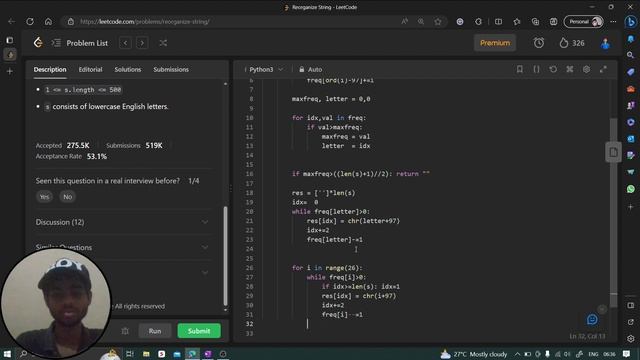The width and height of the screenshot is (640, 360).
Task: Show hidden system tray icons chevron
Action: pyautogui.click(x=517, y=354)
